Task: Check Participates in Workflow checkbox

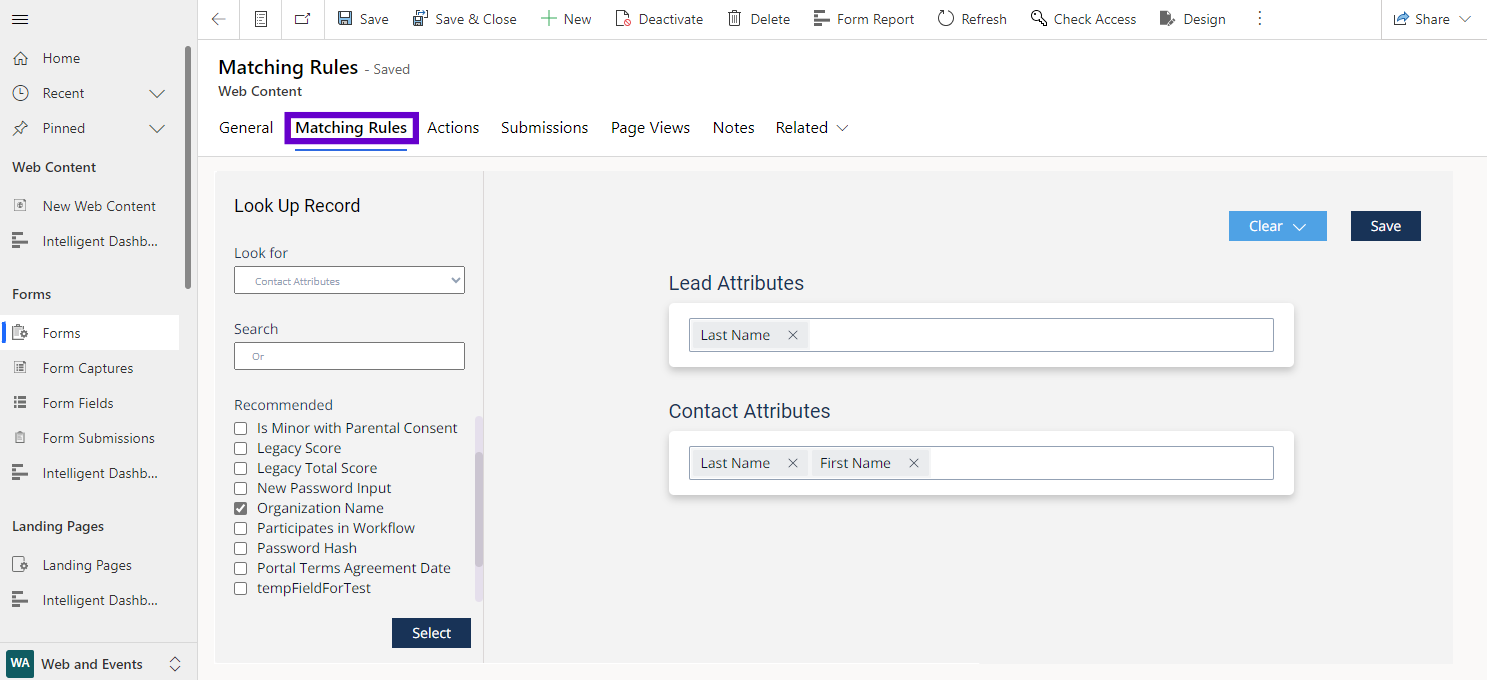Action: click(x=240, y=528)
